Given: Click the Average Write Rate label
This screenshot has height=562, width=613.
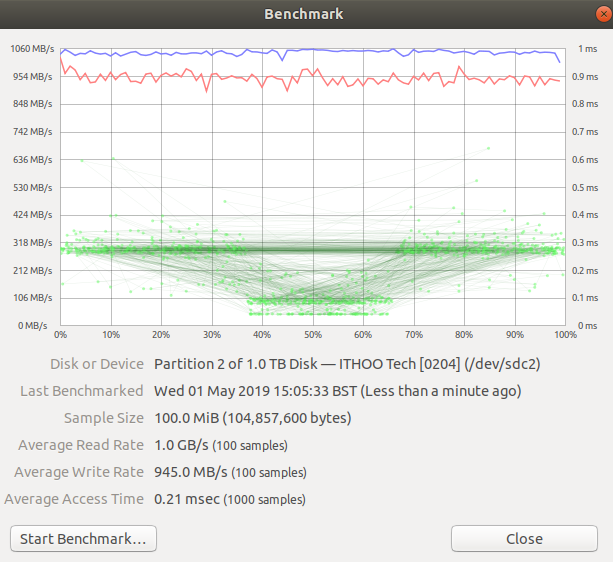Looking at the screenshot, I should (79, 472).
